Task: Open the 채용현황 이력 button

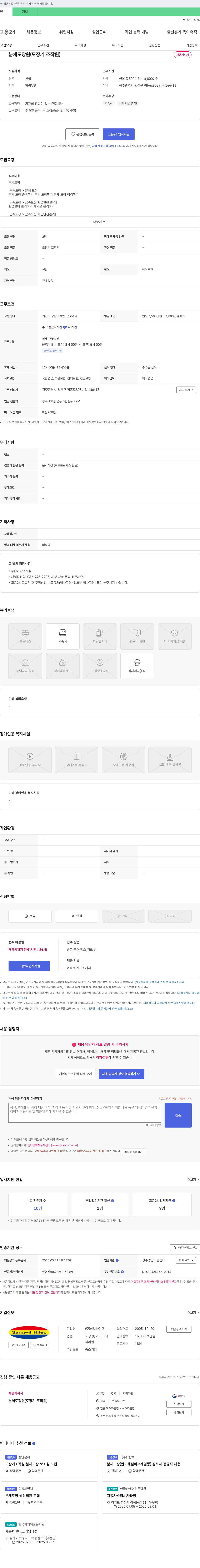Action: 179,1329
